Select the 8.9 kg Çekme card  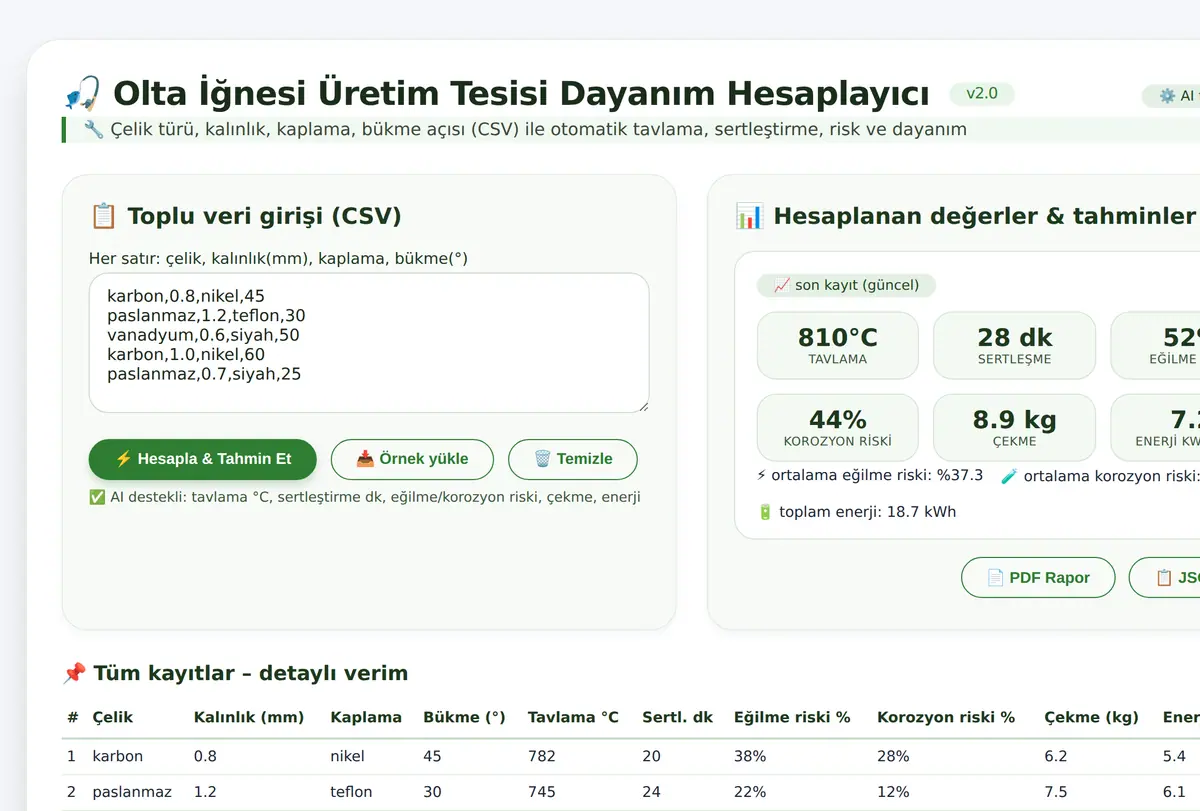point(1014,427)
